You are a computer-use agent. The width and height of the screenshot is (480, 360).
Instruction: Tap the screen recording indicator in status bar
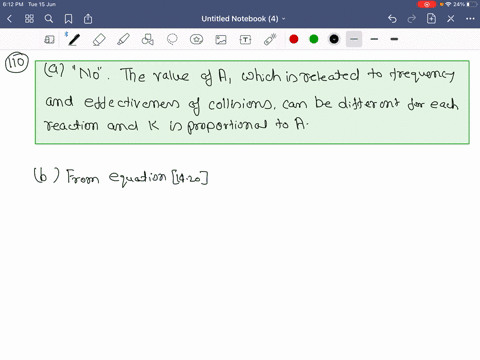coord(427,4)
